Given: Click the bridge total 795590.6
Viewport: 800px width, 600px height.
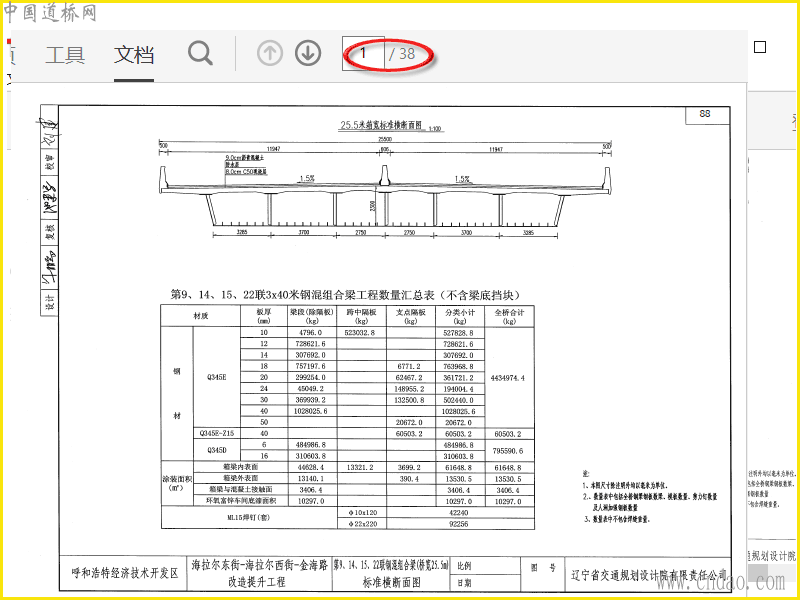Looking at the screenshot, I should (508, 451).
